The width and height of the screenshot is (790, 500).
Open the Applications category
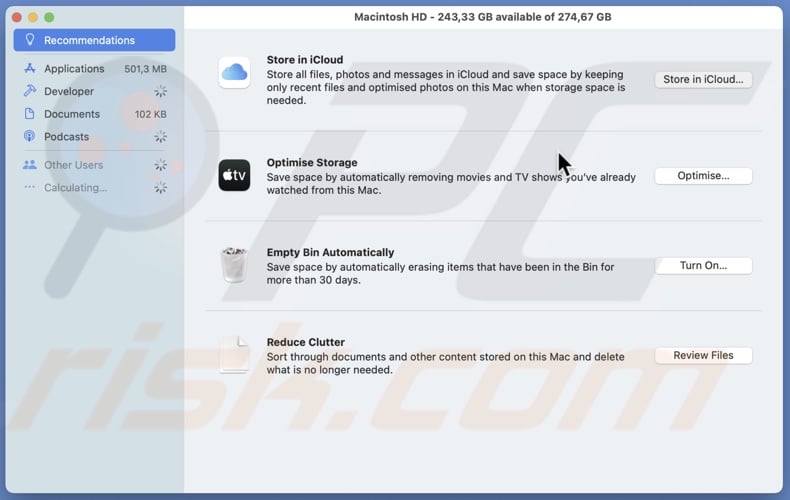point(94,69)
